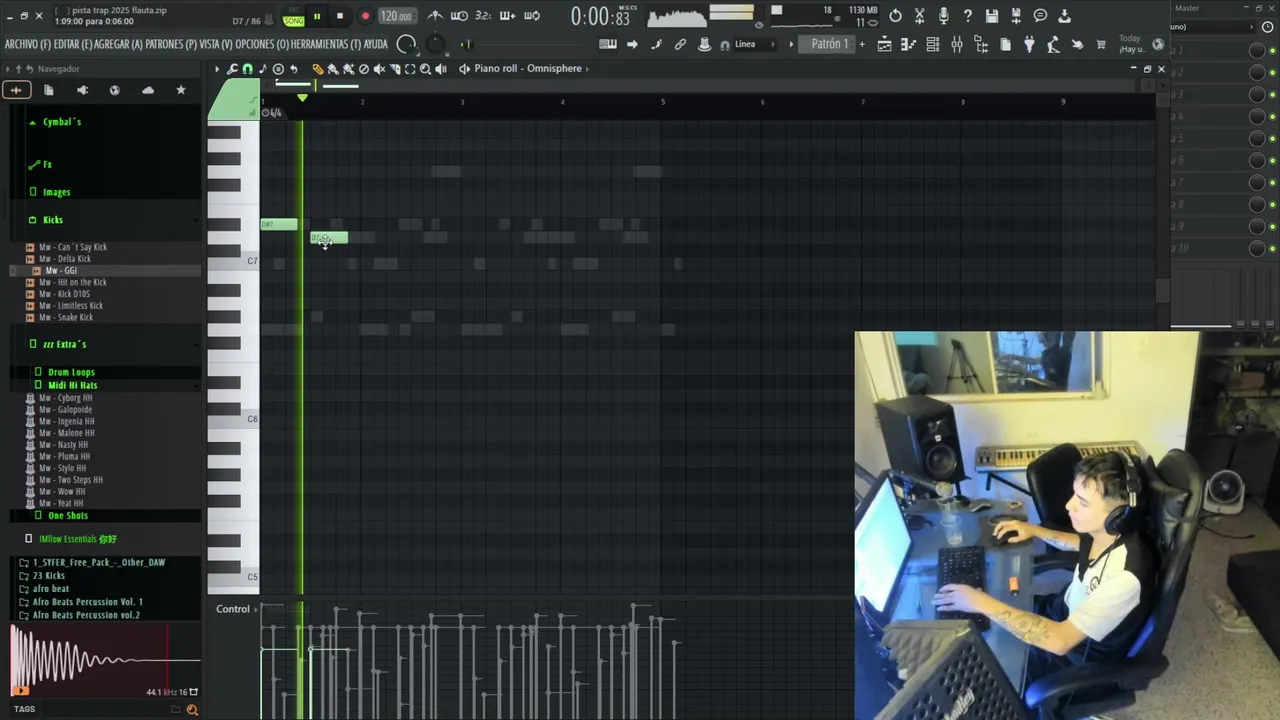Toggle wait-for-input-to-start-playing icon

tap(459, 15)
